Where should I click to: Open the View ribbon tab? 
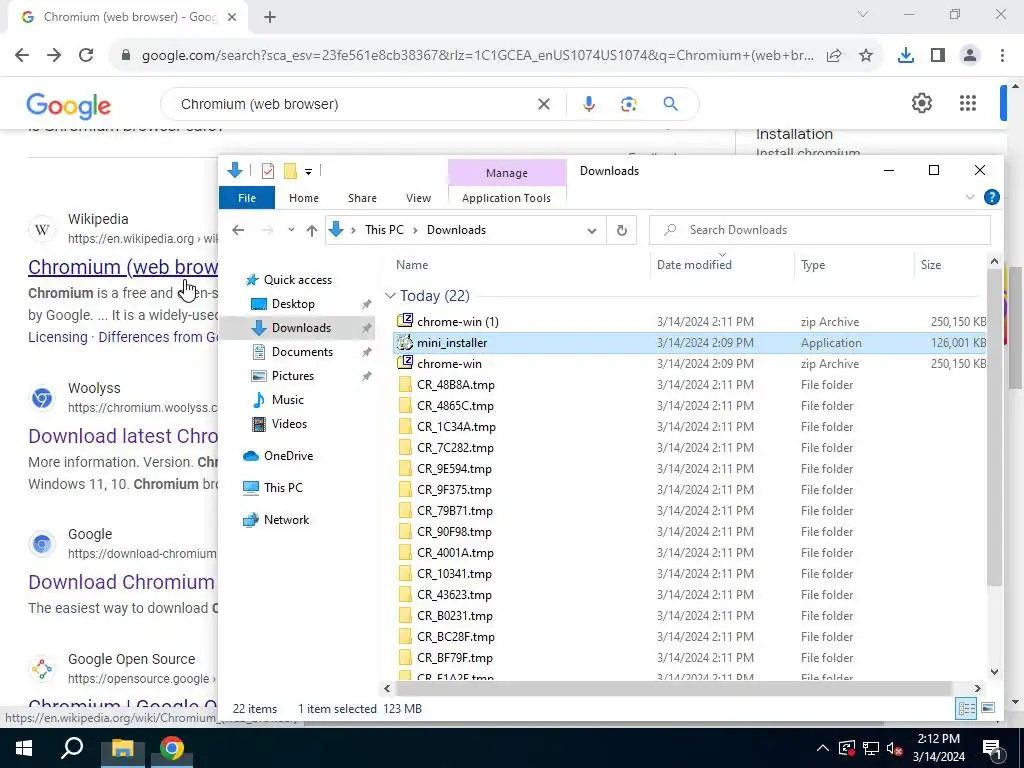tap(418, 198)
